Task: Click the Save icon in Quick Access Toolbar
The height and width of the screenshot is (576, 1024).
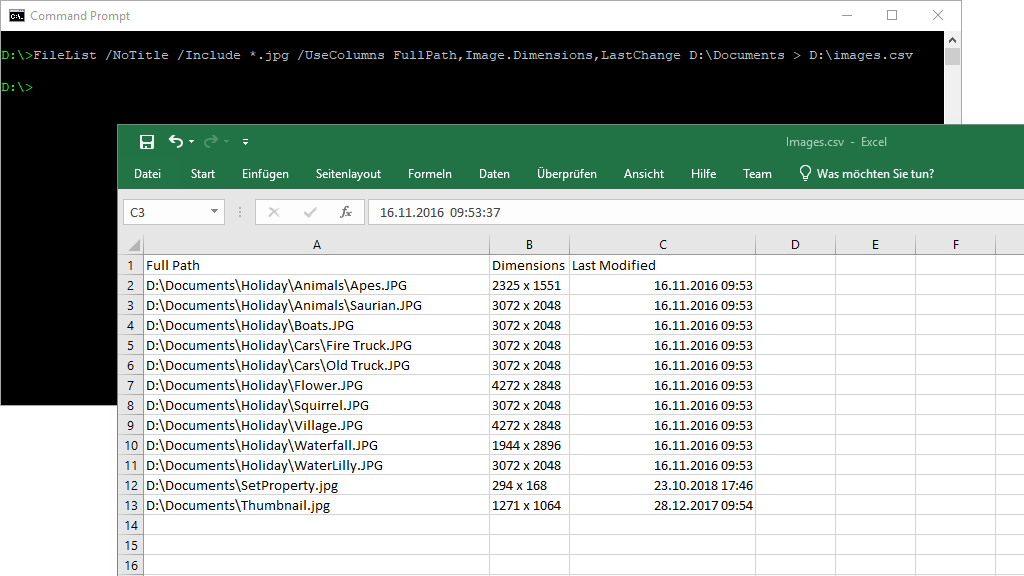Action: 147,141
